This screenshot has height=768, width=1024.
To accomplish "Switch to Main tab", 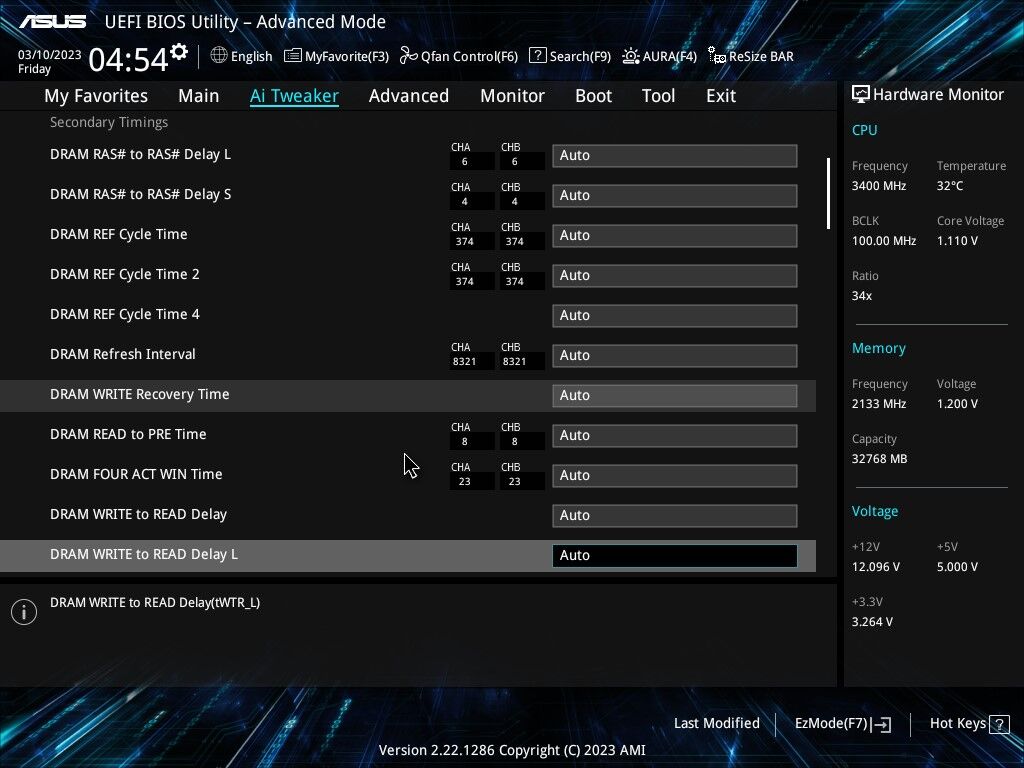I will [199, 96].
